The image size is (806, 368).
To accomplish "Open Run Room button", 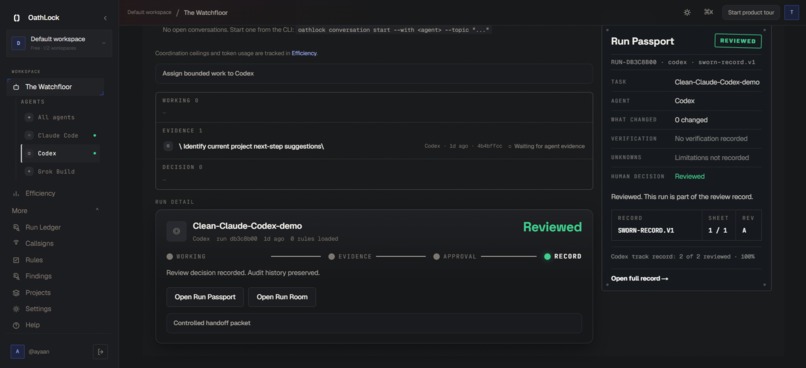I will point(282,297).
